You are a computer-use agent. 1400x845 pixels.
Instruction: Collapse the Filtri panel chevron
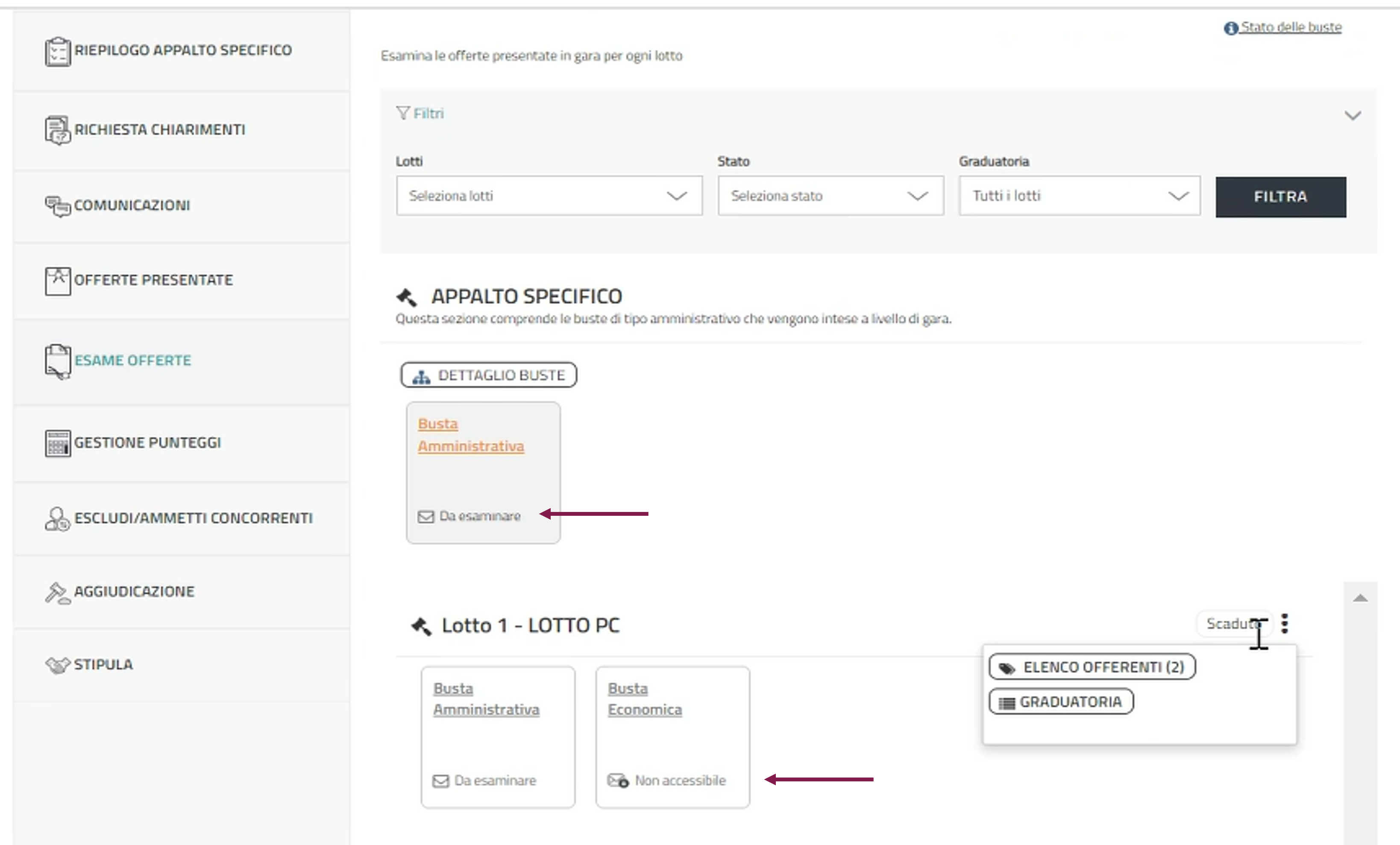pos(1352,116)
